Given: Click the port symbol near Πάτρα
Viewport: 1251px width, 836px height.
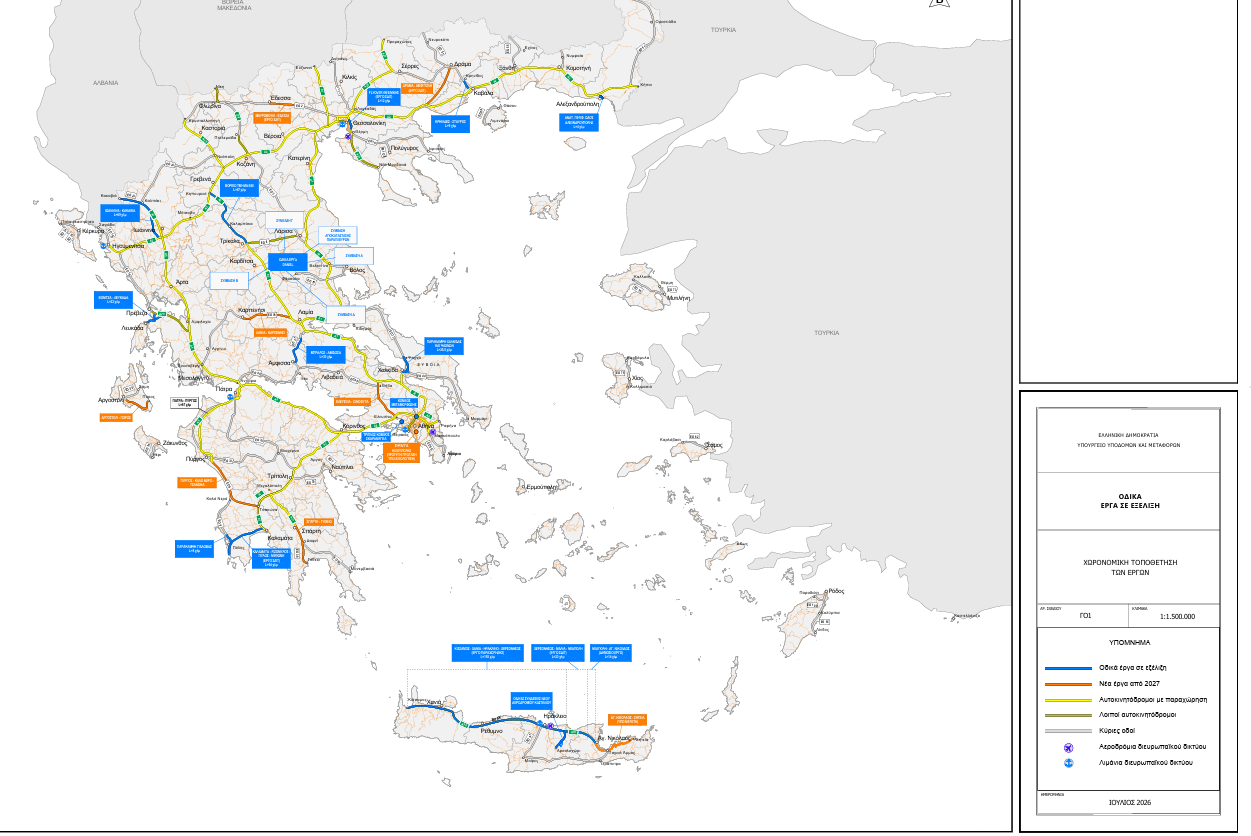Looking at the screenshot, I should 231,397.
